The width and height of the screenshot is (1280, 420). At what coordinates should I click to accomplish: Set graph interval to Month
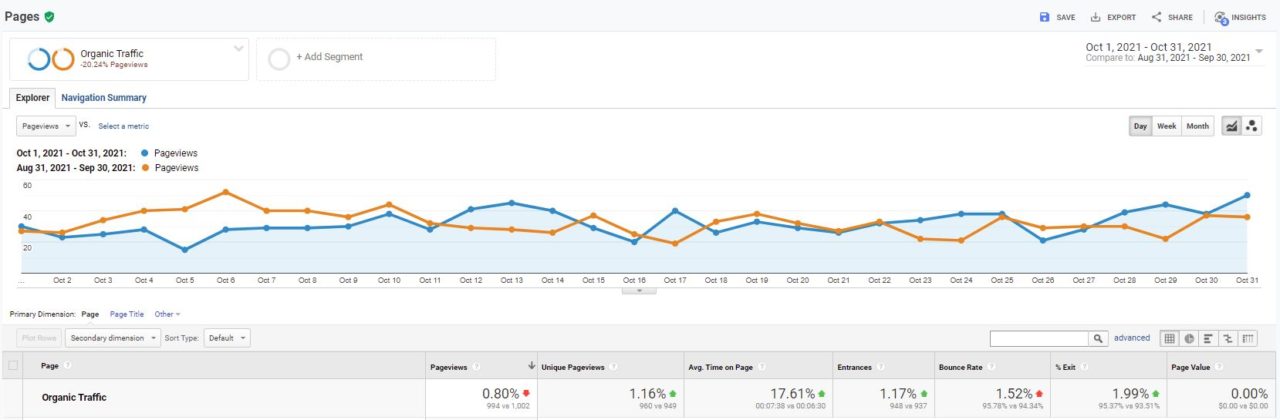pyautogui.click(x=1197, y=126)
